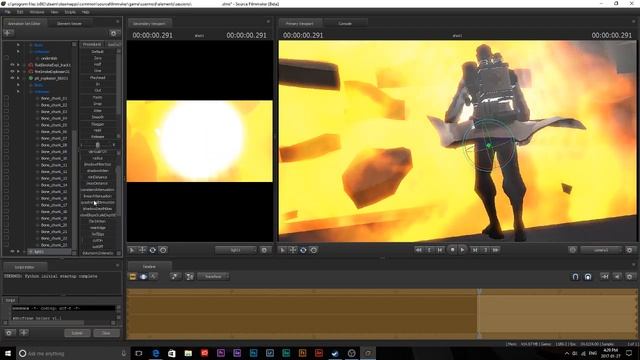Open timeline gear settings
The height and width of the screenshot is (360, 640).
[x=630, y=277]
